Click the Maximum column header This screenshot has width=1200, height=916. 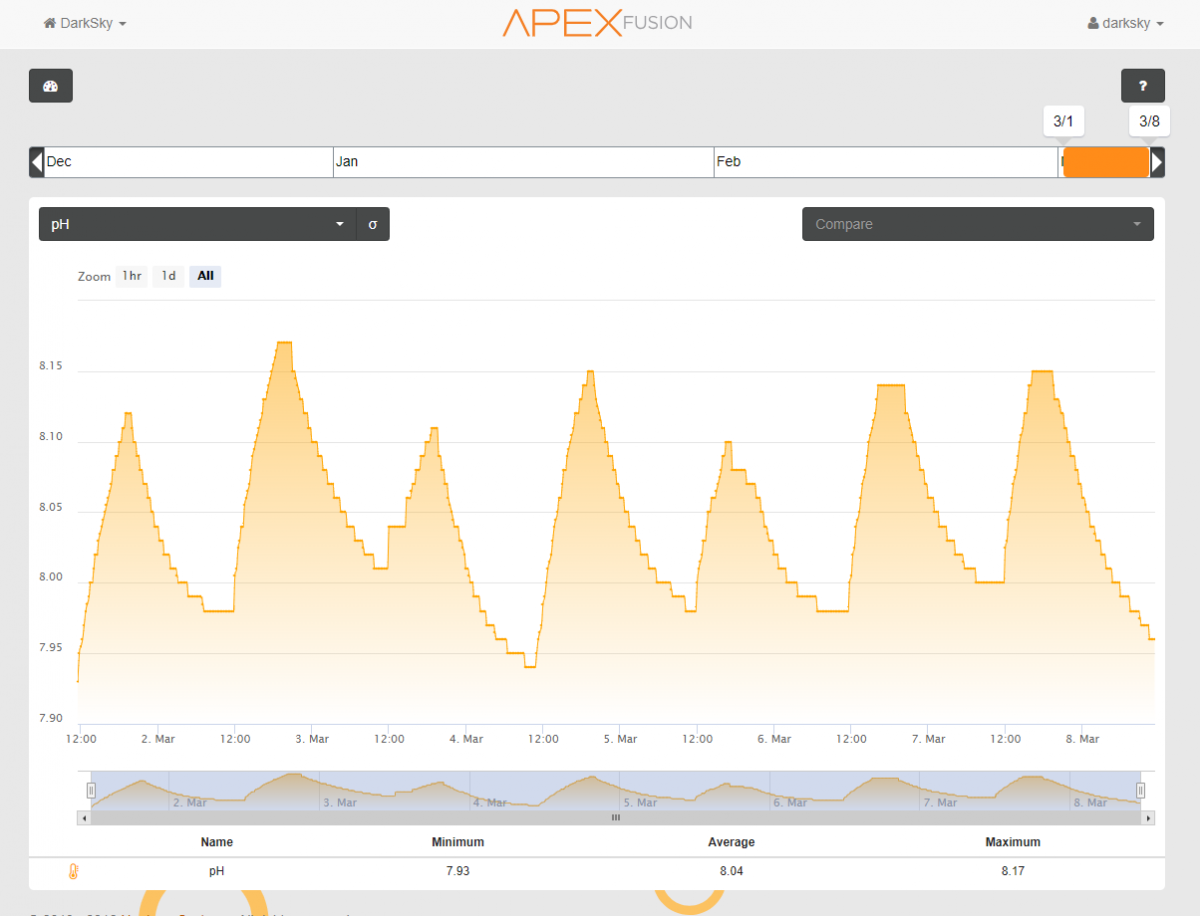1013,842
